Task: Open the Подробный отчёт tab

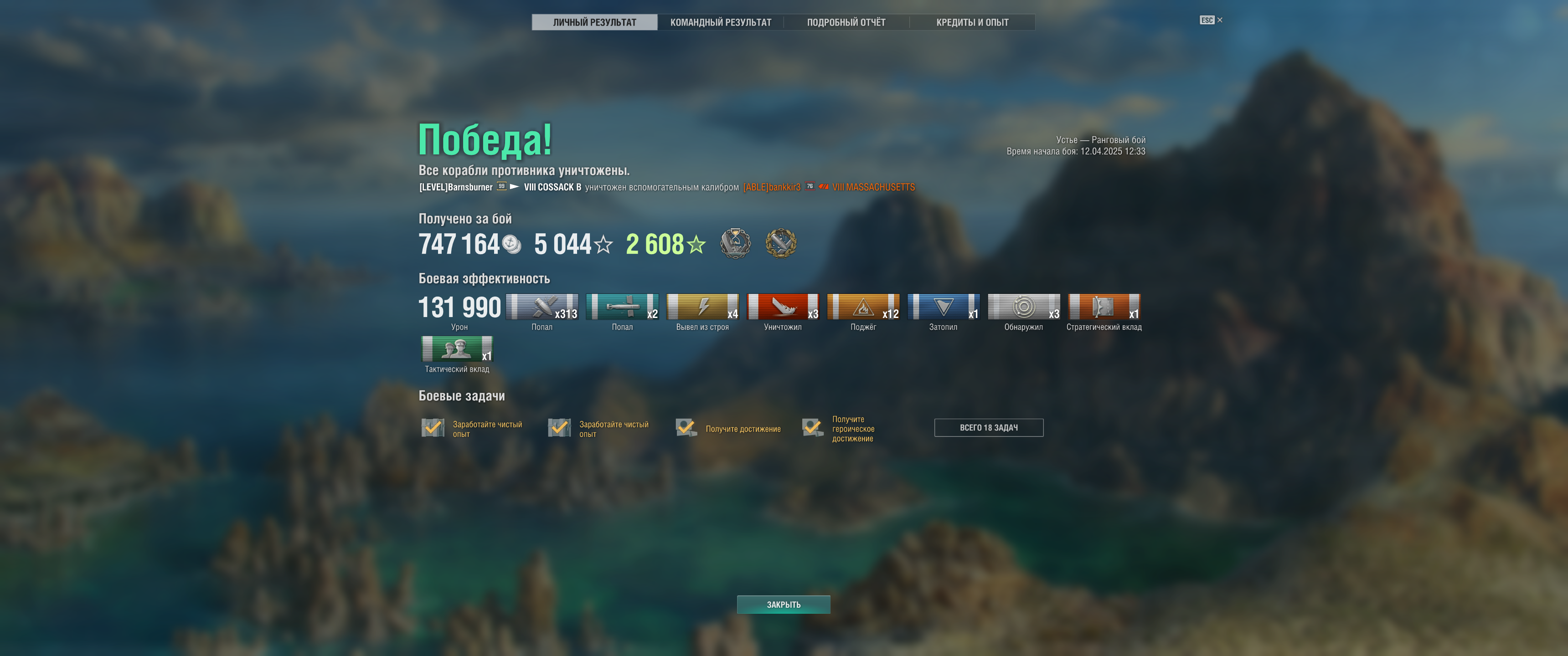Action: point(846,22)
